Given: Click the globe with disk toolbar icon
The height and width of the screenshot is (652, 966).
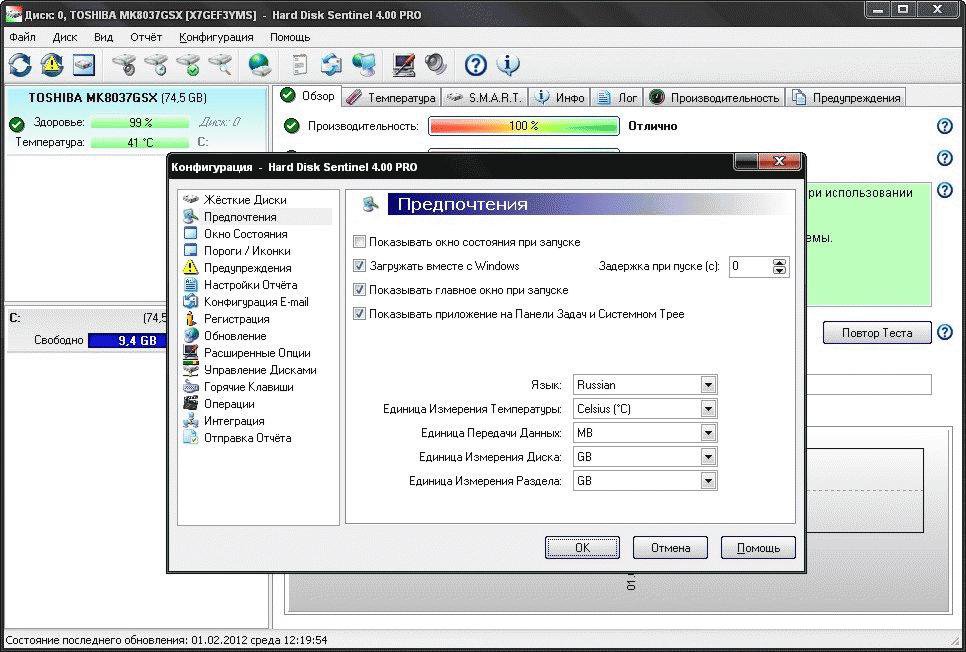Looking at the screenshot, I should tap(260, 65).
